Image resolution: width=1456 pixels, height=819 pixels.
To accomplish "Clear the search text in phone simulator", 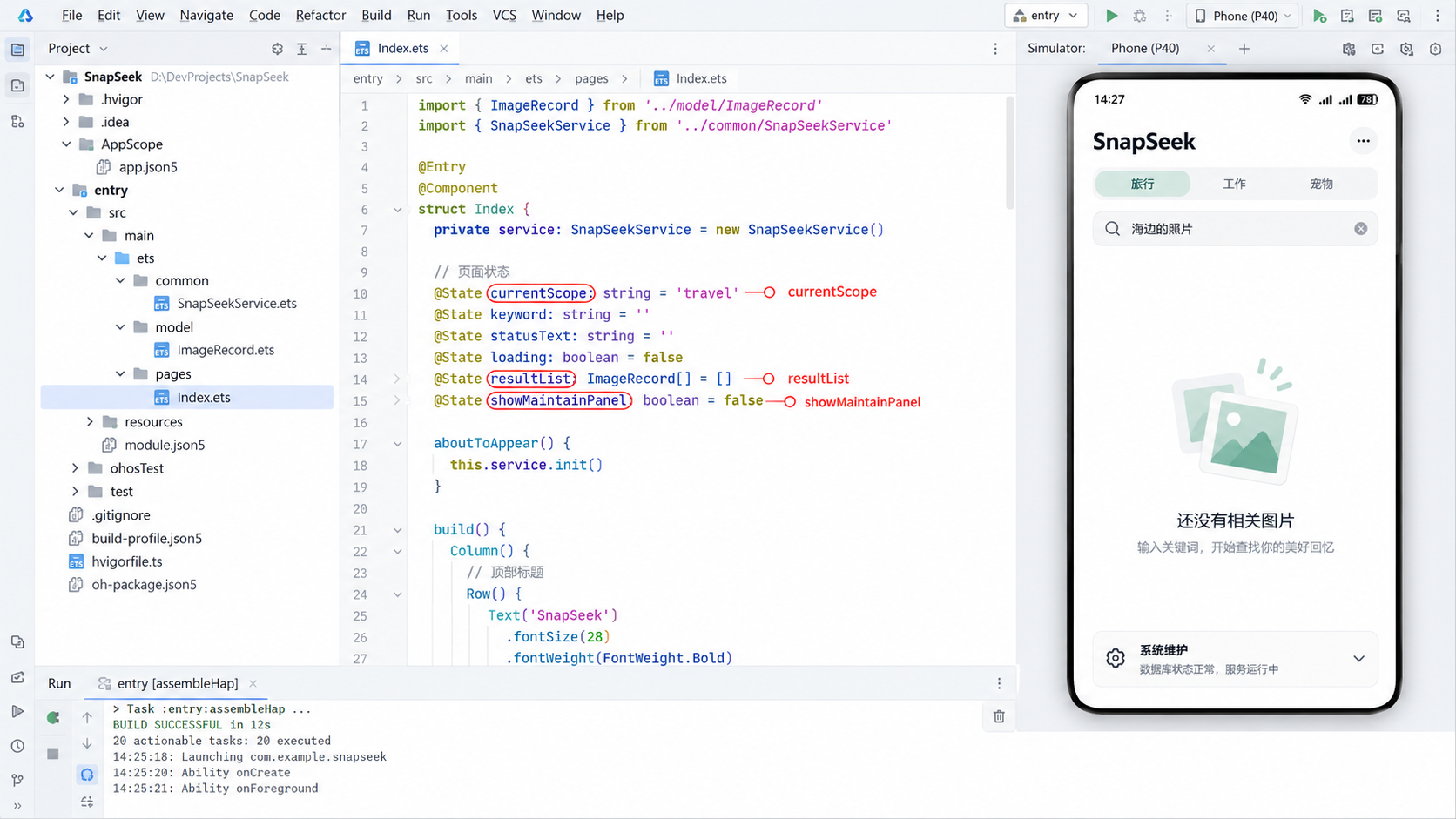I will (x=1360, y=229).
